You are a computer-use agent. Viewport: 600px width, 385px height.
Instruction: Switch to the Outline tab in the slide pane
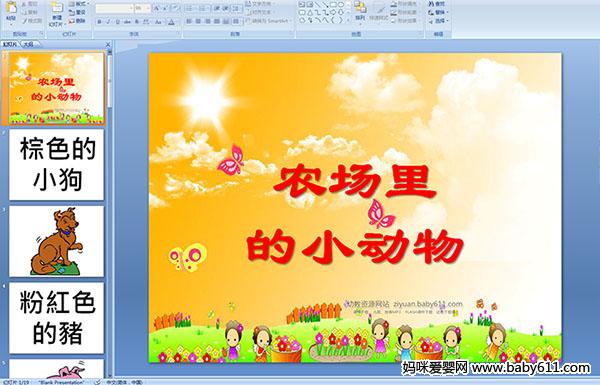[29, 44]
